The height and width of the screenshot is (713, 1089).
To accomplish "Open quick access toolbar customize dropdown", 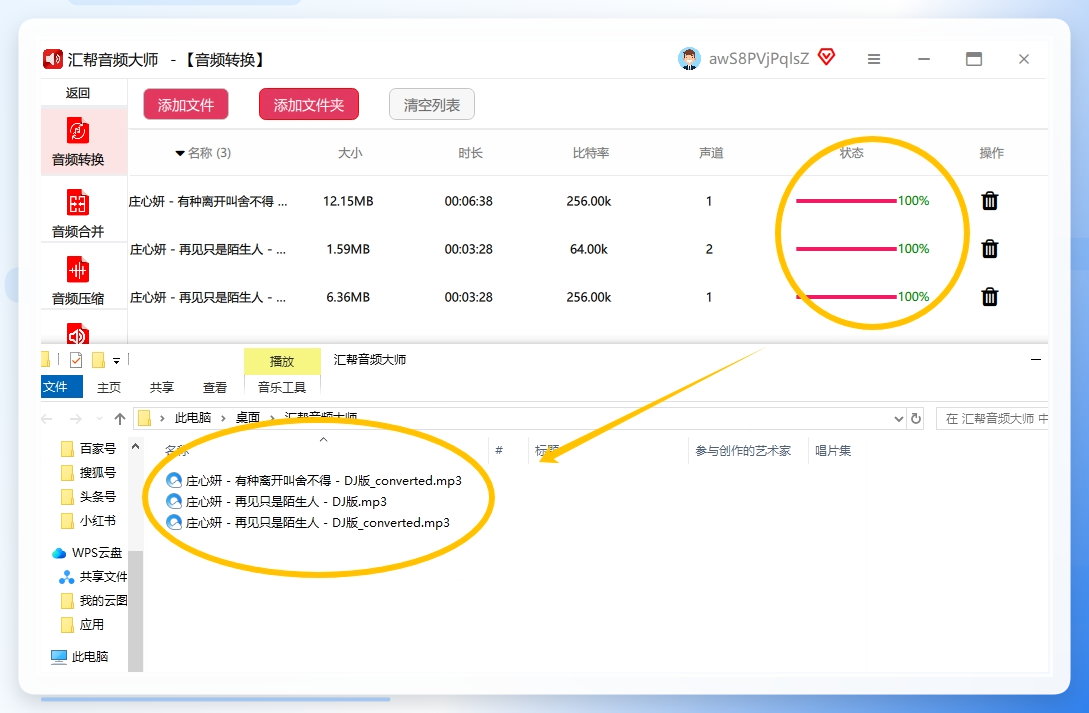I will coord(116,360).
